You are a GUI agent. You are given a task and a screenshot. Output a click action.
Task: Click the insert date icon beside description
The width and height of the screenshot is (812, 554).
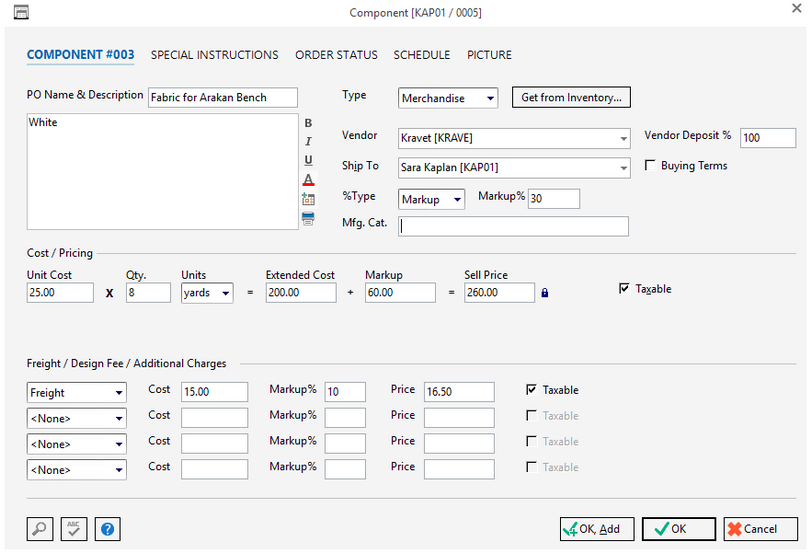click(308, 199)
